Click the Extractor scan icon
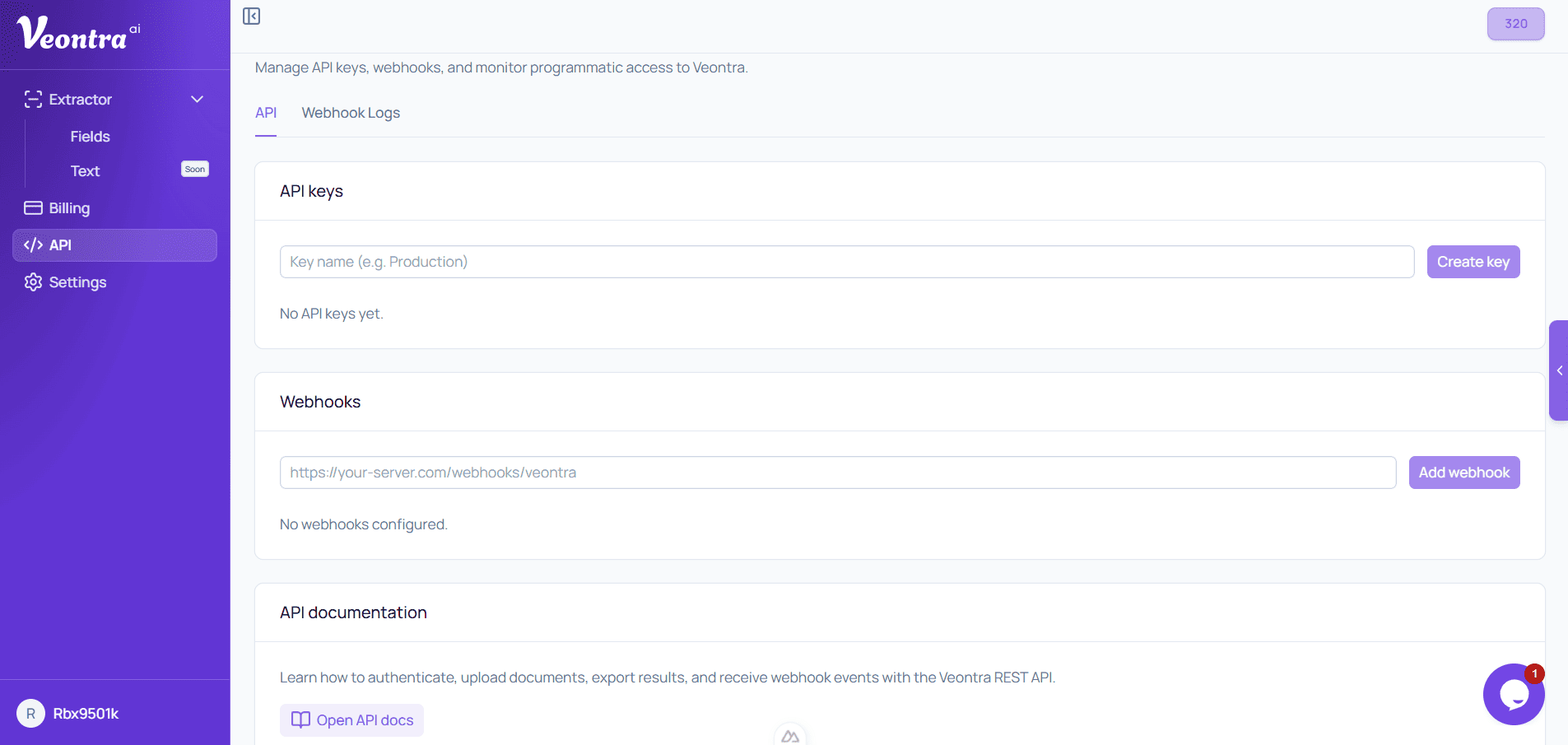 (33, 100)
